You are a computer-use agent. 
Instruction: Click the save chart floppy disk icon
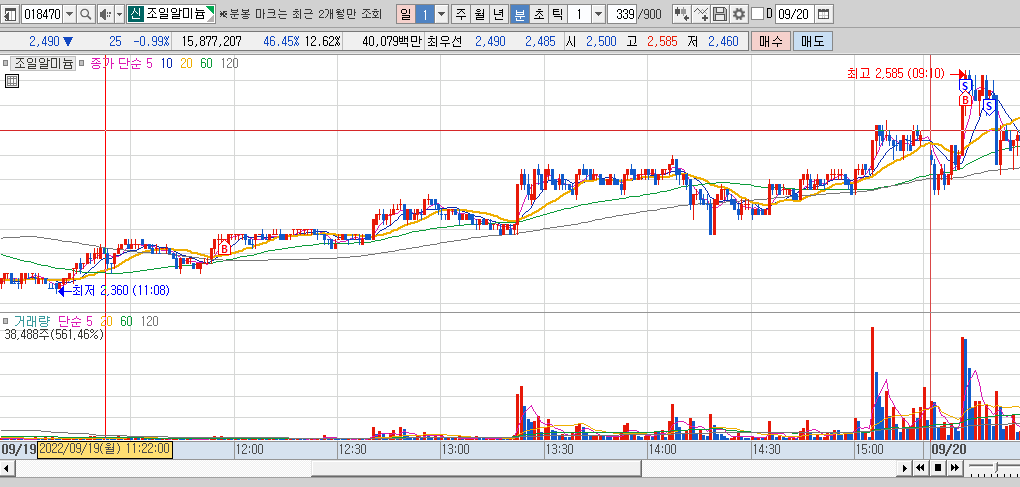point(719,14)
